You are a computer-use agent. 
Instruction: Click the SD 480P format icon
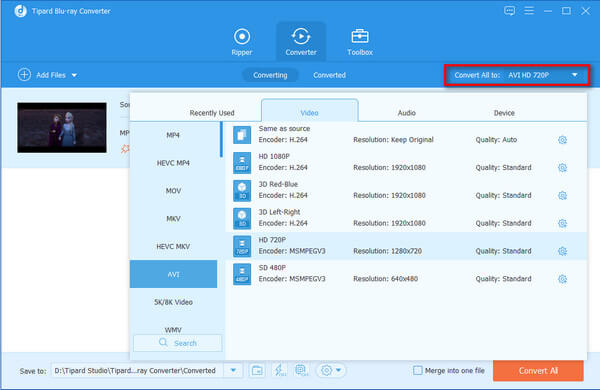tap(242, 274)
